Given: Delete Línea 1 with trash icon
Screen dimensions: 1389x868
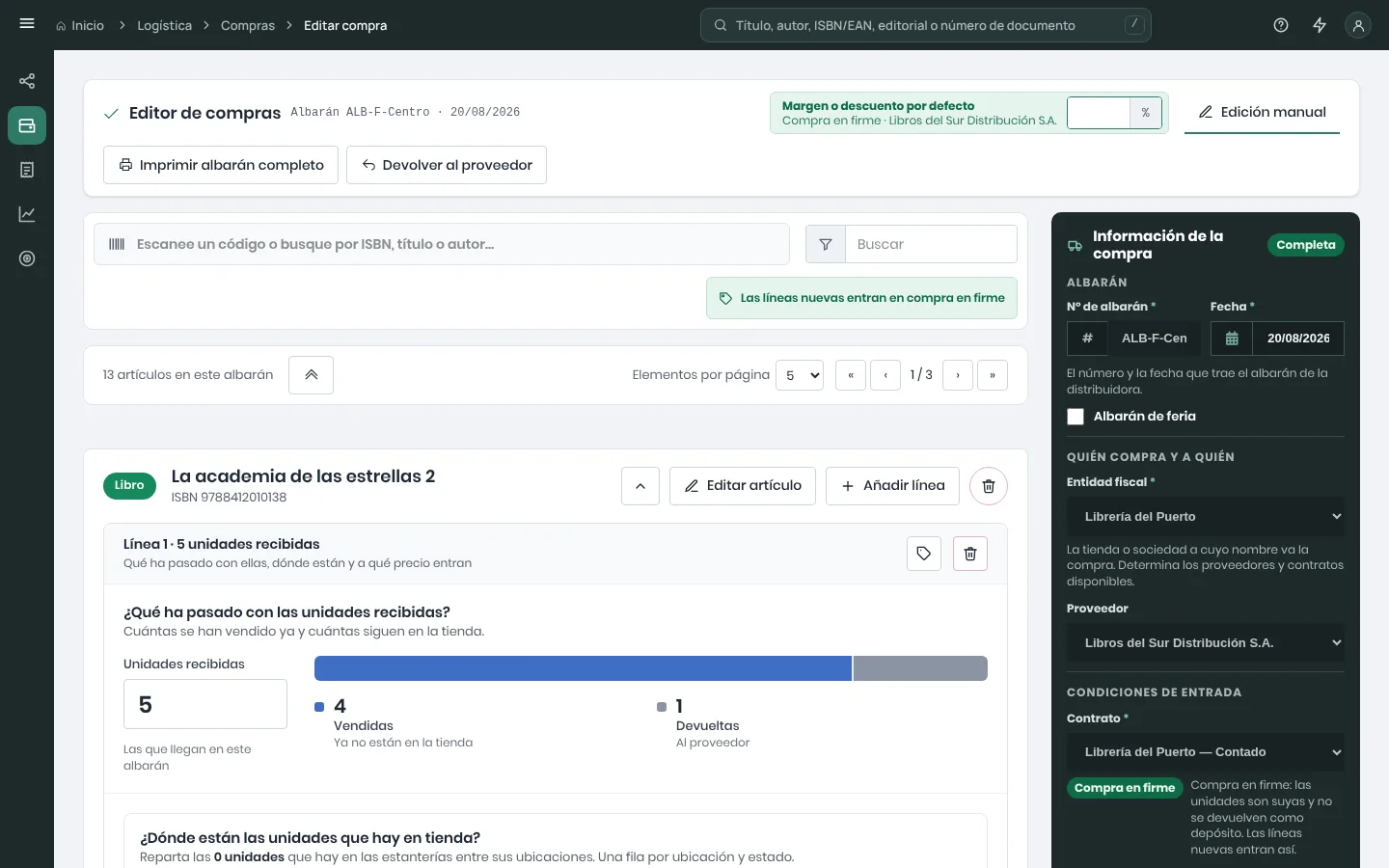Looking at the screenshot, I should tap(970, 554).
